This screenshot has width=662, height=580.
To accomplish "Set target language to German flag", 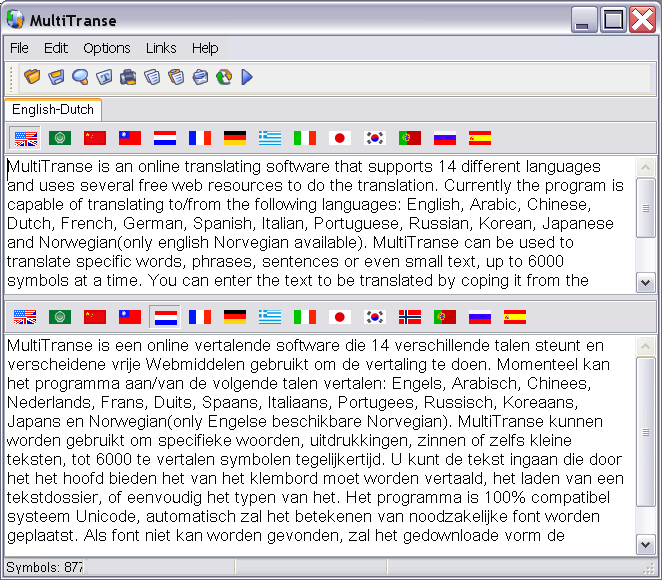I will pos(235,317).
